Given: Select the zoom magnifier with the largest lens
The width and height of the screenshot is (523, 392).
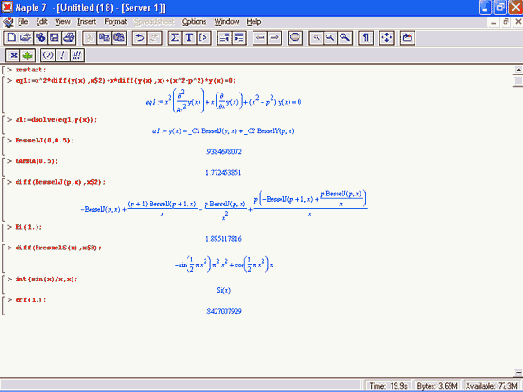Looking at the screenshot, I should [x=345, y=38].
